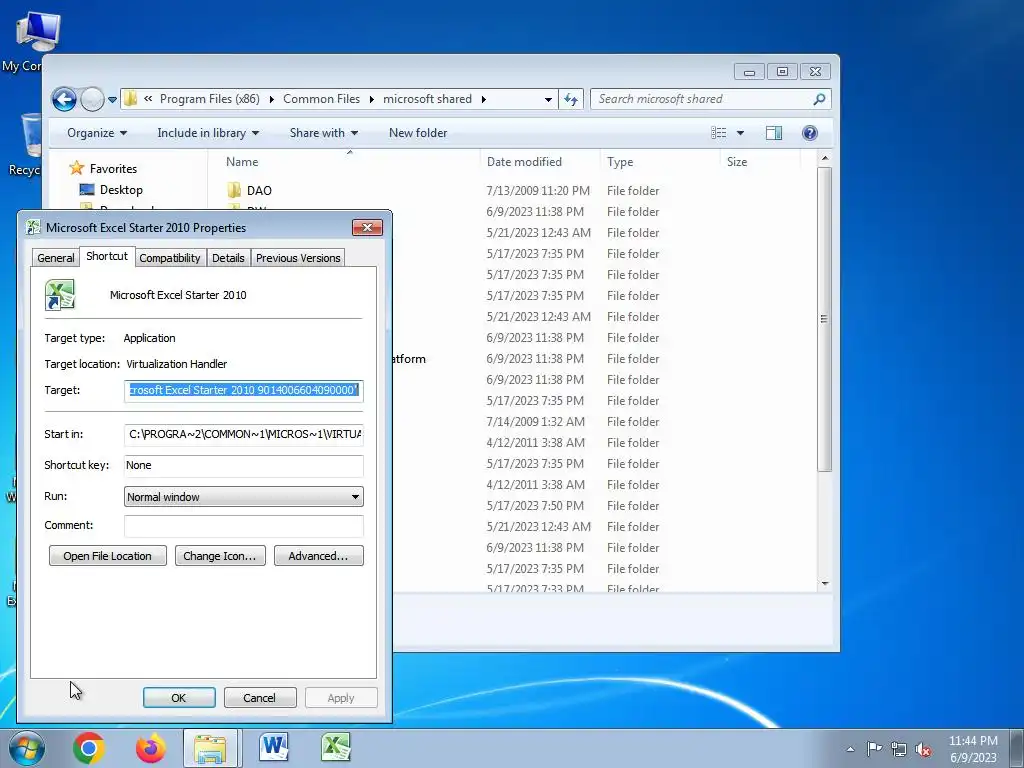The image size is (1024, 768).
Task: Open the Details tab
Action: point(228,258)
